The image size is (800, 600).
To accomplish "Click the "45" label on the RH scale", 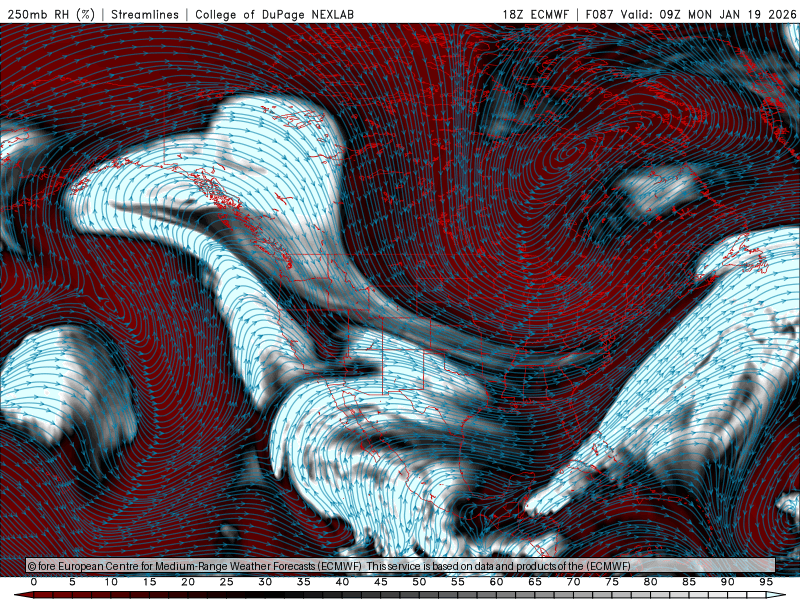I will pyautogui.click(x=381, y=582).
